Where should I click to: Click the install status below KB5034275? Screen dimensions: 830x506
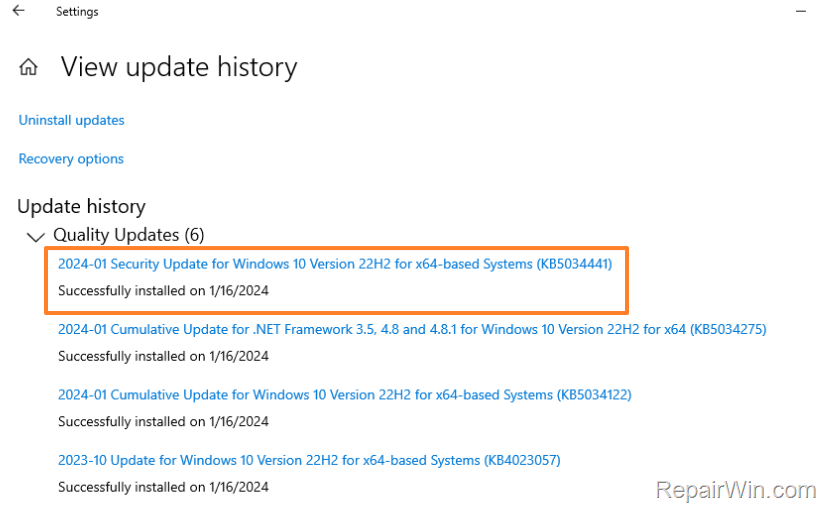(163, 356)
